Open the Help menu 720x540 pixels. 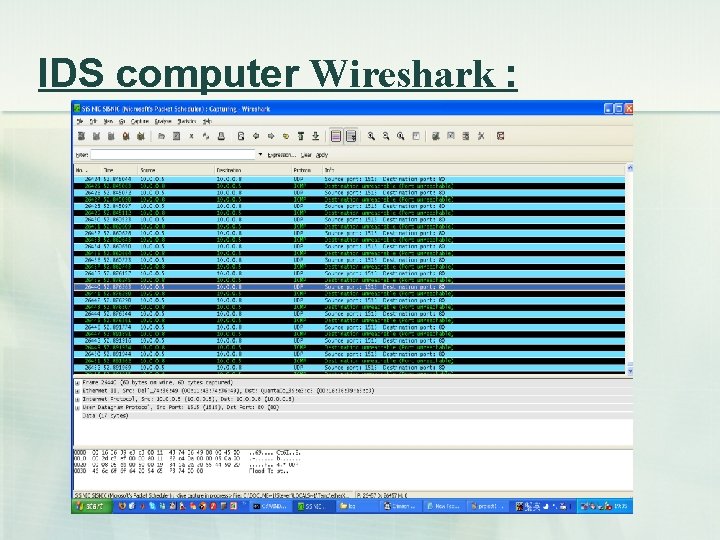pyautogui.click(x=207, y=121)
